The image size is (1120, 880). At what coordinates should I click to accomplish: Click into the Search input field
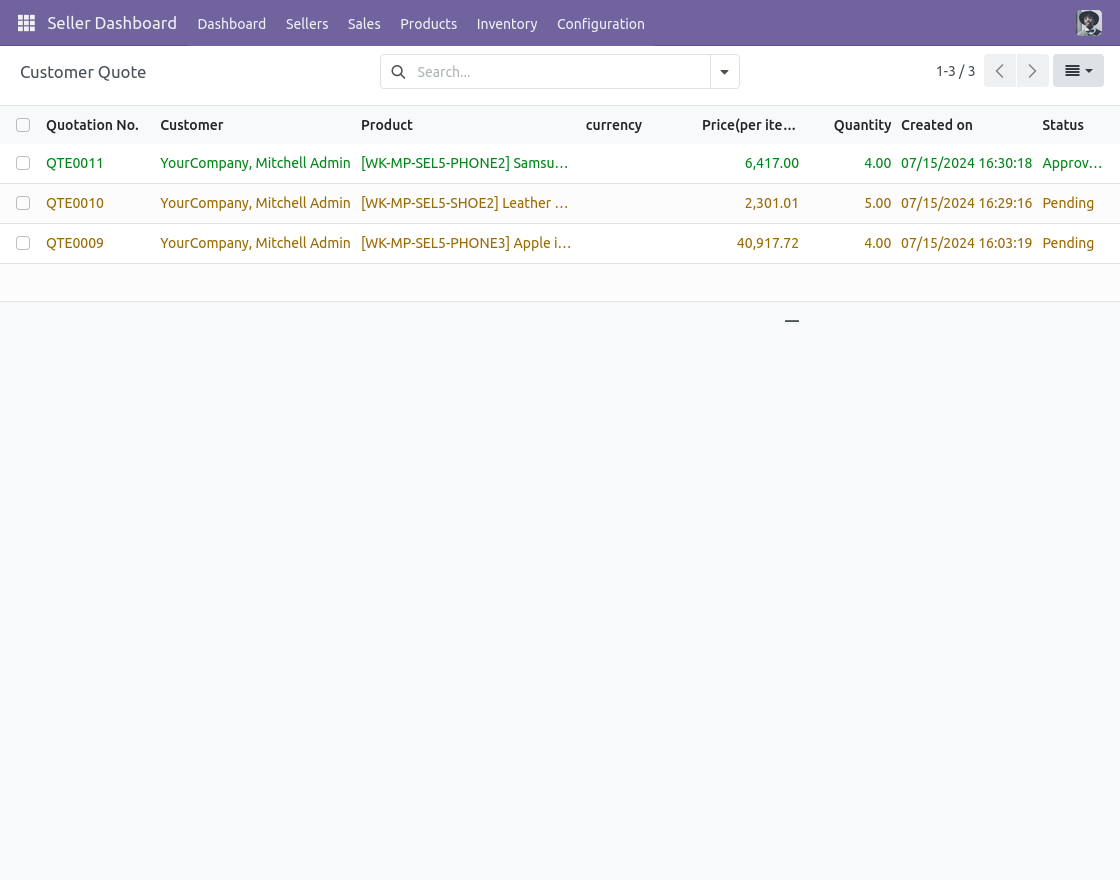[x=560, y=72]
